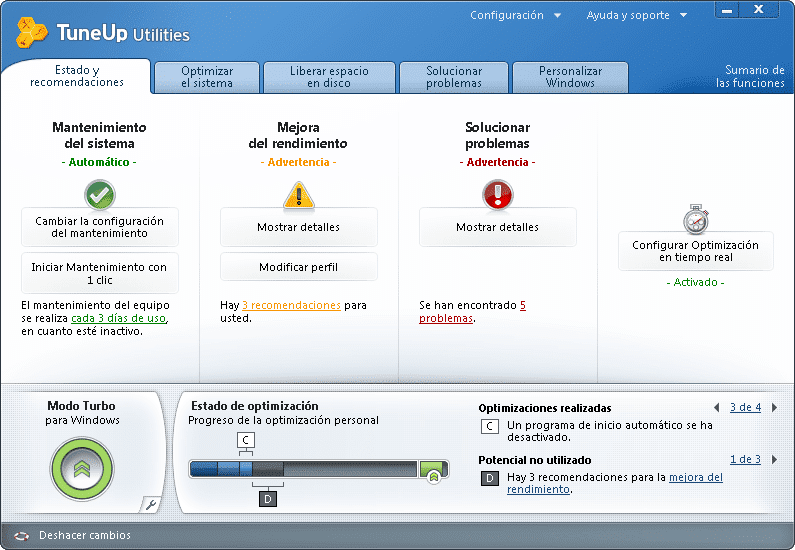Click the Estado de optimización heading

point(255,406)
